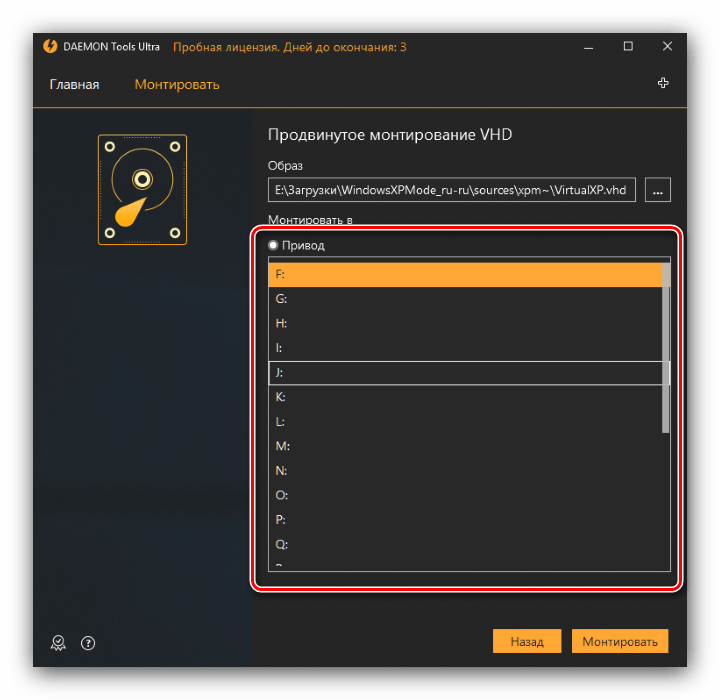The height and width of the screenshot is (700, 720).
Task: Click the orange Монтировать button
Action: click(x=620, y=641)
